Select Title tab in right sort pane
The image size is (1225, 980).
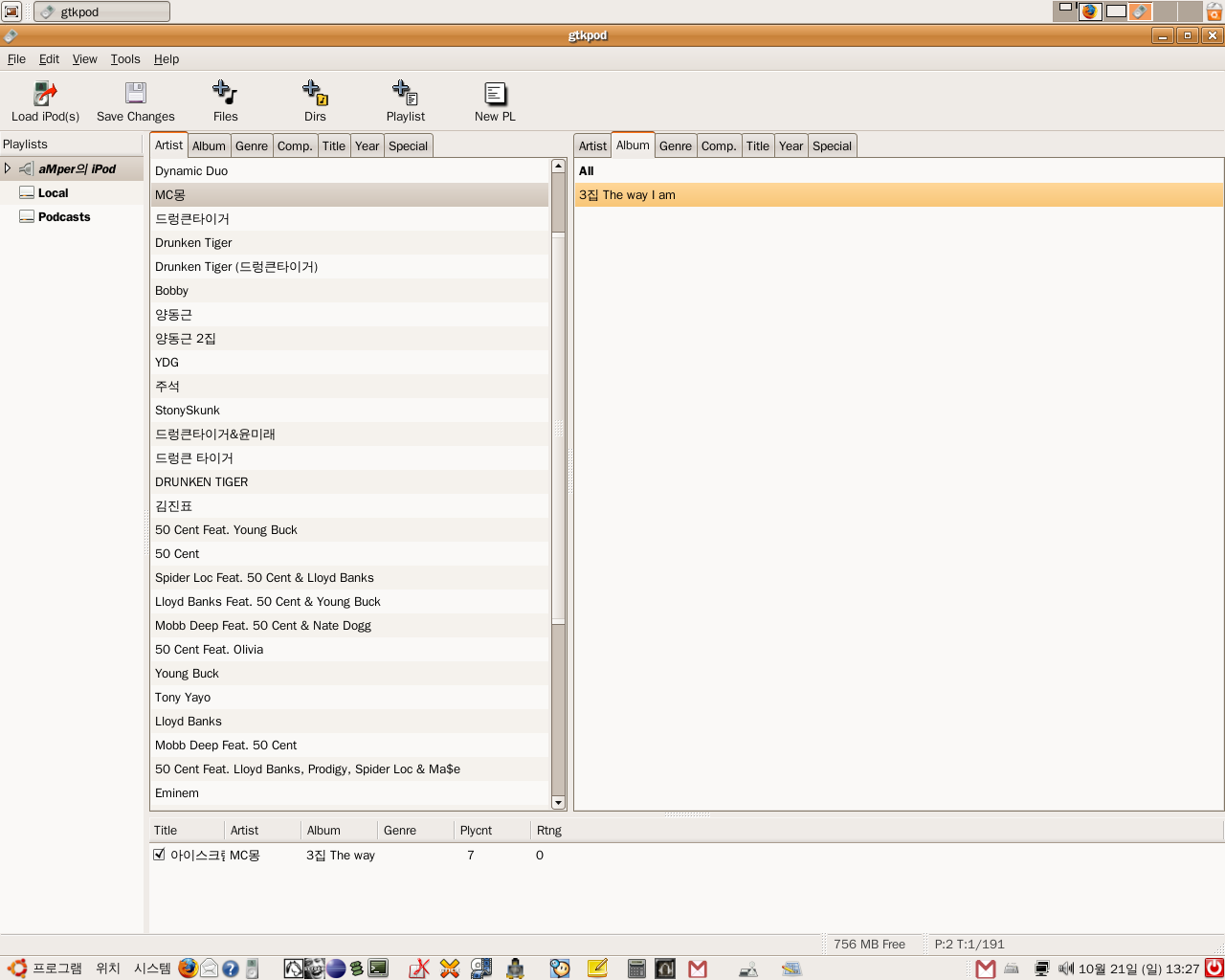coord(758,145)
